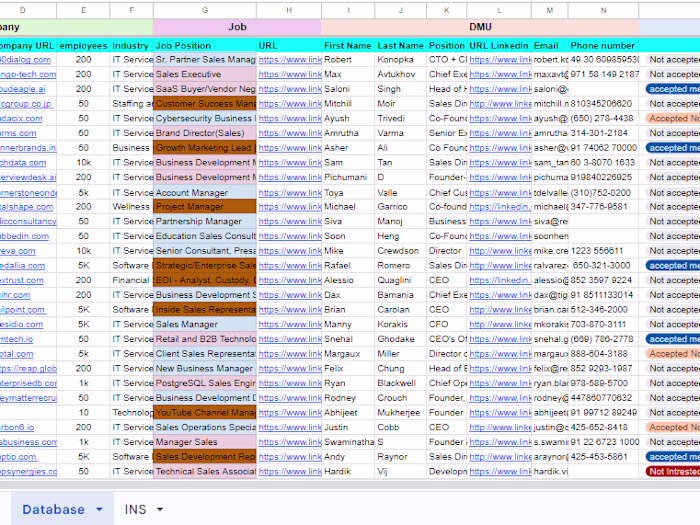Viewport: 700px width, 525px height.
Task: Select column N header
Action: point(603,10)
